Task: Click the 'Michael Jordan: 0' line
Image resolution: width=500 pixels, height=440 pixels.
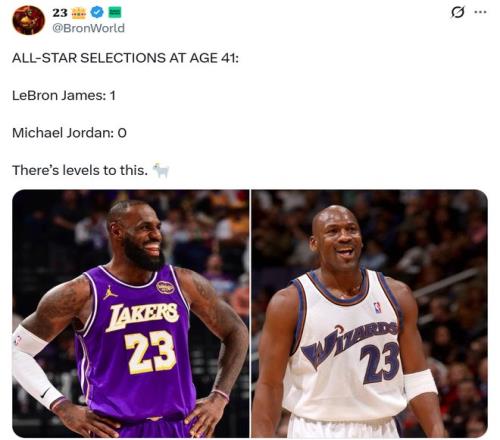Action: click(69, 133)
